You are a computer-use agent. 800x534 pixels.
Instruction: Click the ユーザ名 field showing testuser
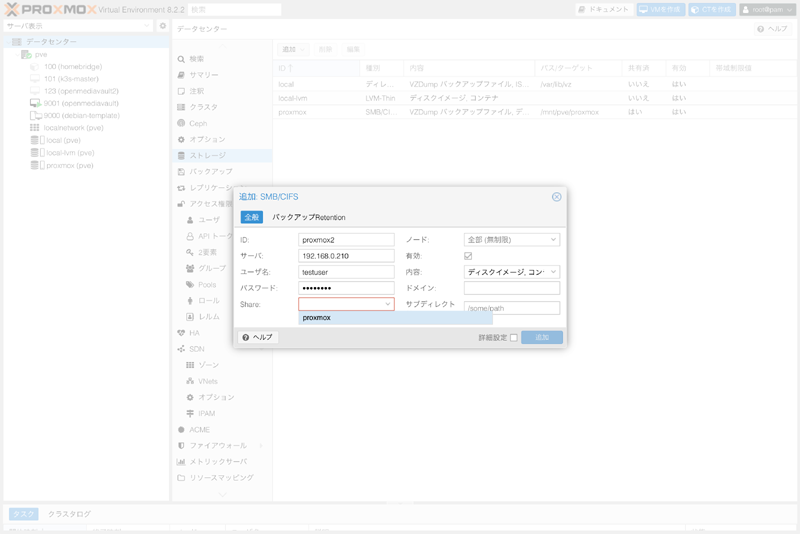click(x=346, y=272)
